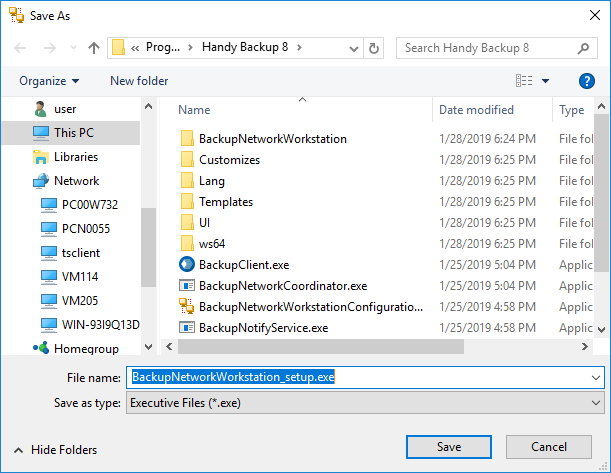Refresh the Handy Backup 8 folder
The width and height of the screenshot is (611, 473).
[x=374, y=48]
